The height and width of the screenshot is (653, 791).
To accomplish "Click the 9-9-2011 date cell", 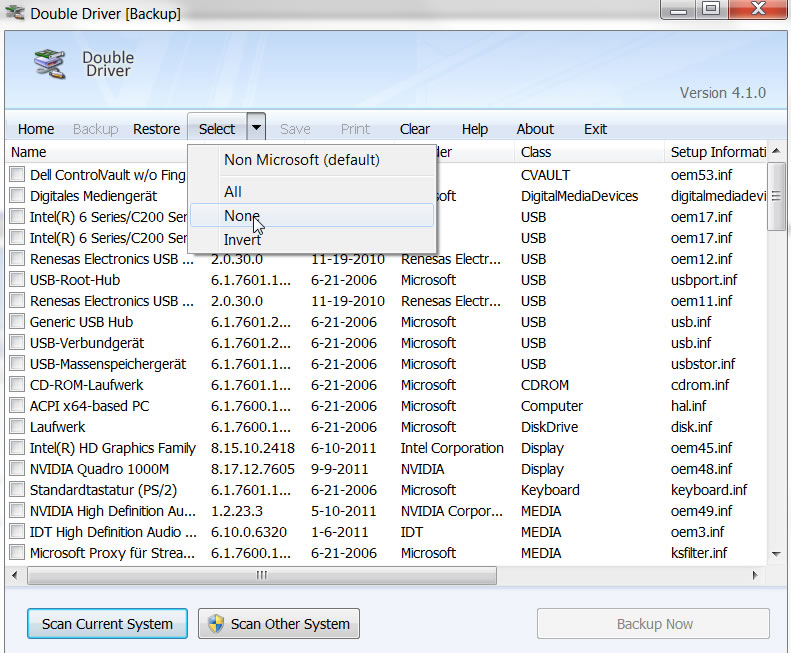I will coord(340,469).
